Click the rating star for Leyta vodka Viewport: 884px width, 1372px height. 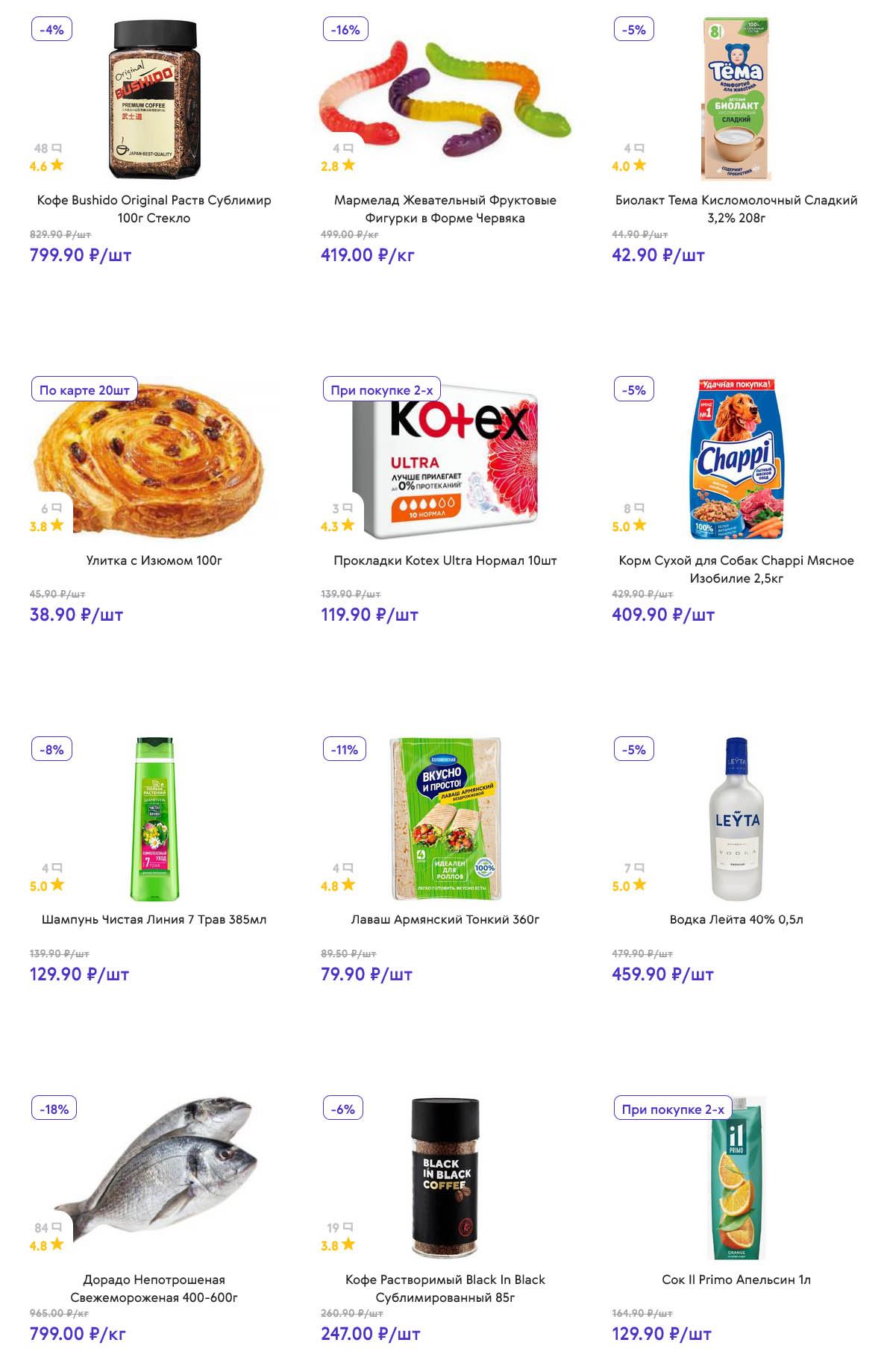tap(639, 885)
